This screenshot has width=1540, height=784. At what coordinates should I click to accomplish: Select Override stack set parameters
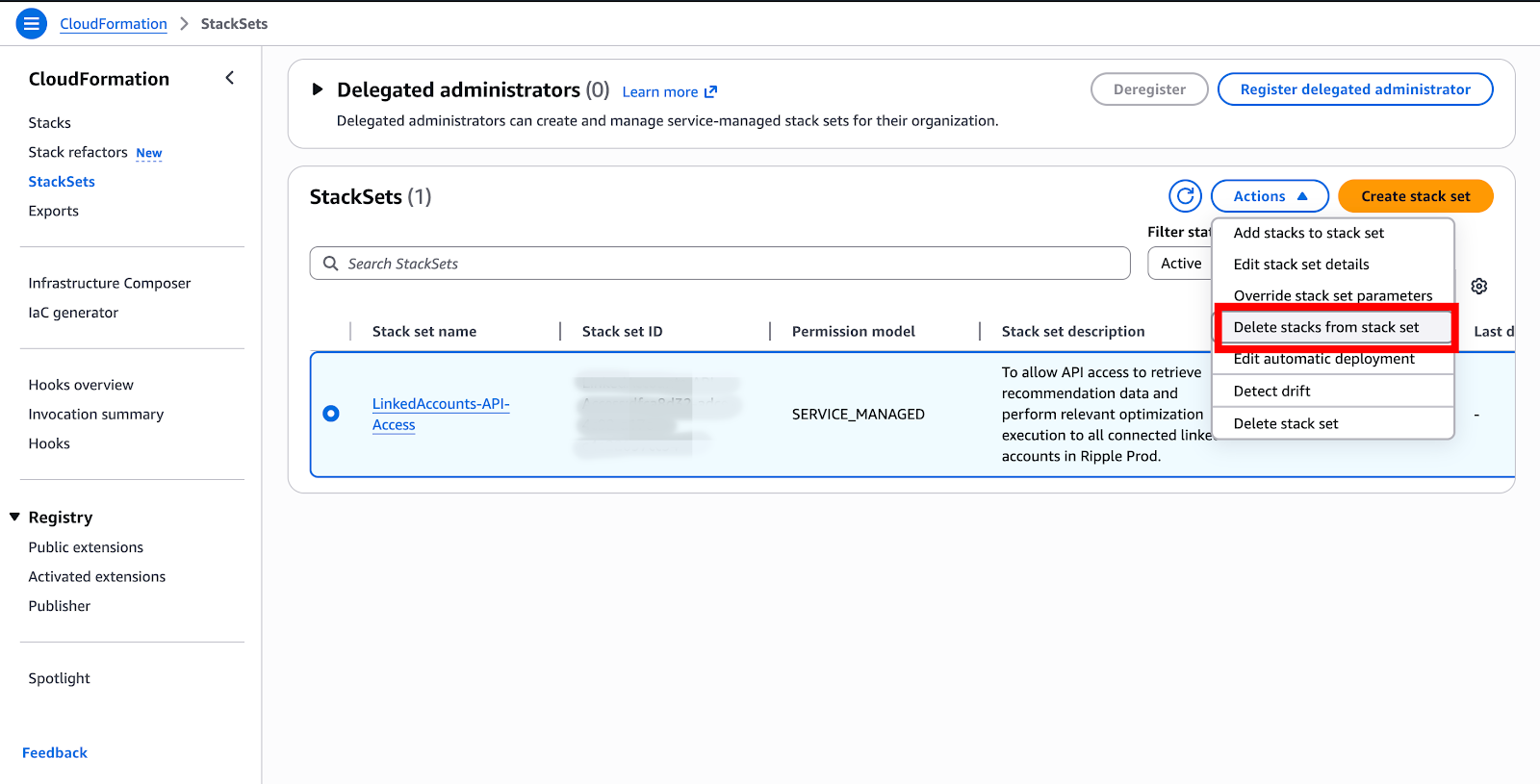[1333, 295]
